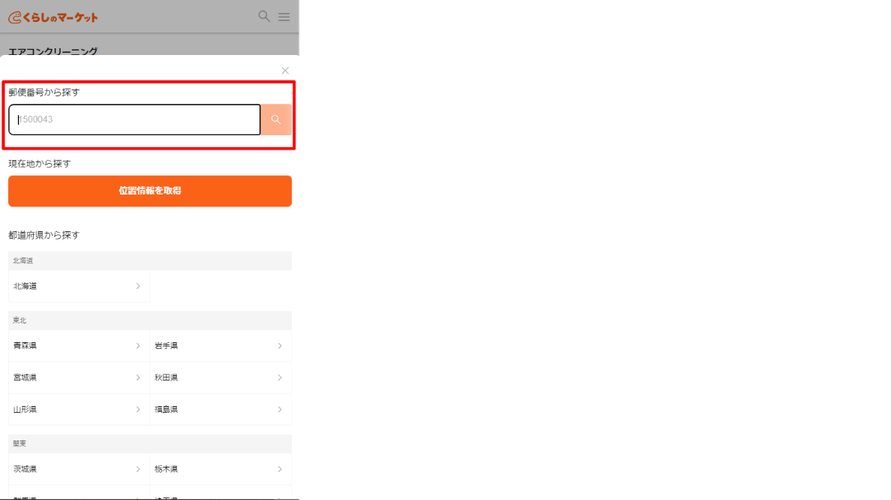Open the hamburger menu icon
This screenshot has height=500, width=891.
coord(284,17)
